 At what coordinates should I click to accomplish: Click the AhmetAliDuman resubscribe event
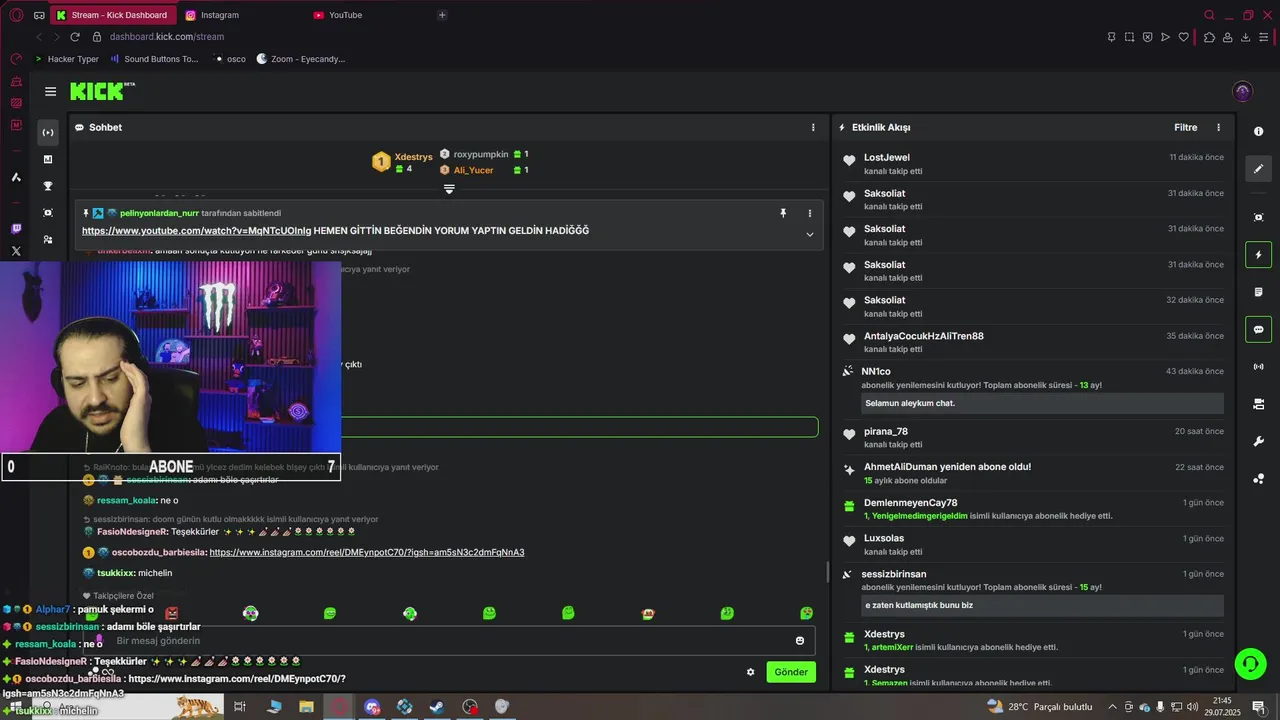click(x=1033, y=473)
